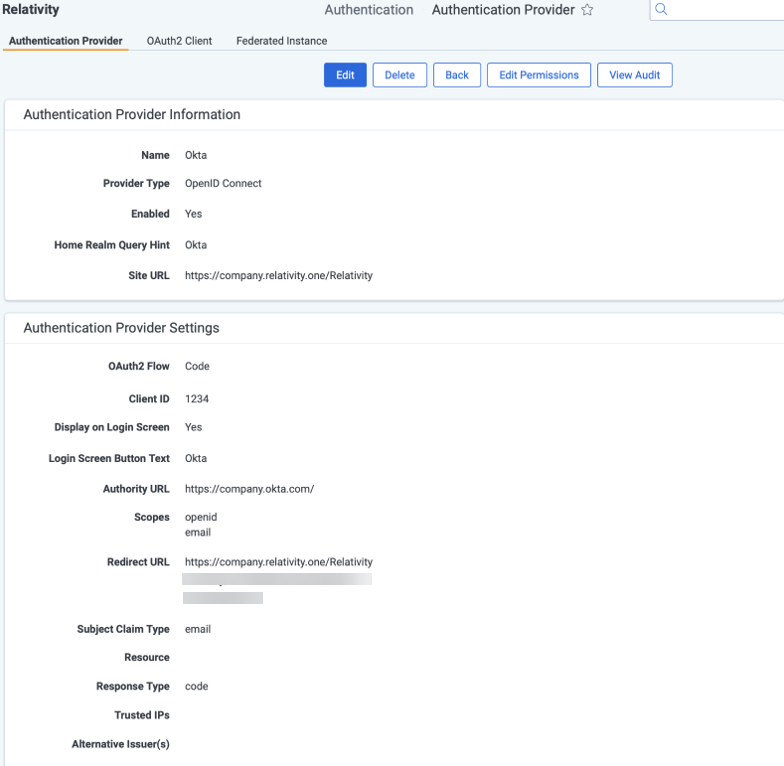Screen dimensions: 784x766
Task: Click the Client ID value 1234
Action: tap(196, 399)
